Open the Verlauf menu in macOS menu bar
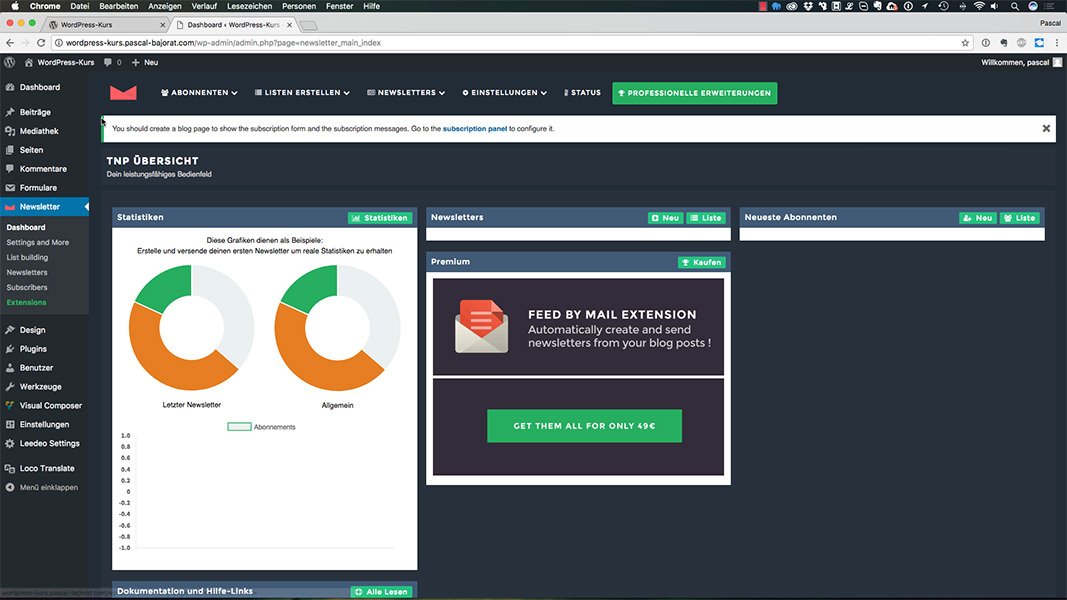The image size is (1067, 600). coord(204,6)
